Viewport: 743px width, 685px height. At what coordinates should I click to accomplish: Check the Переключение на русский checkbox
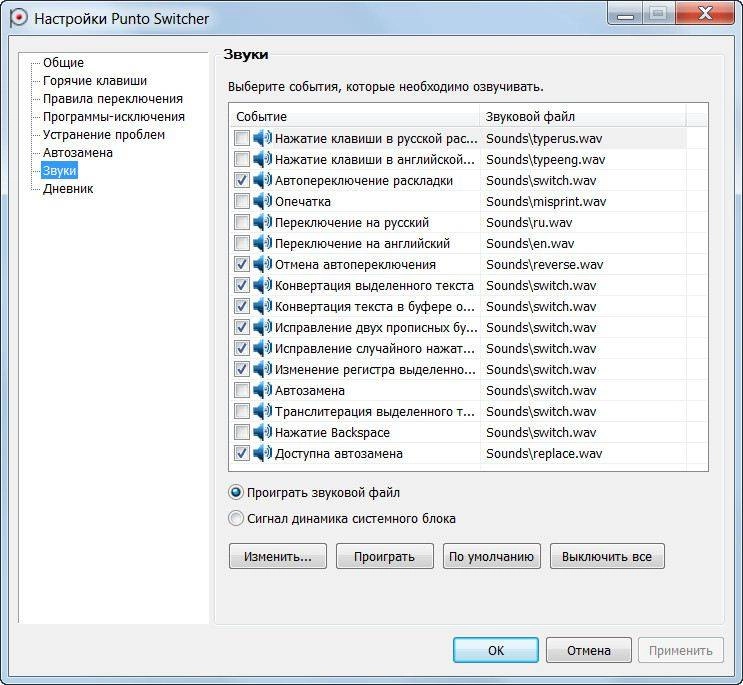click(x=242, y=222)
